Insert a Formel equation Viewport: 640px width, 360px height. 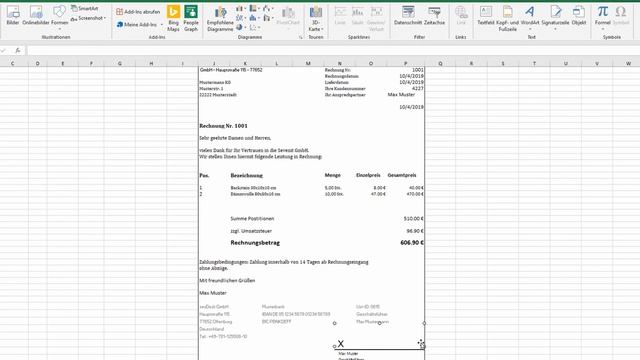click(x=602, y=18)
